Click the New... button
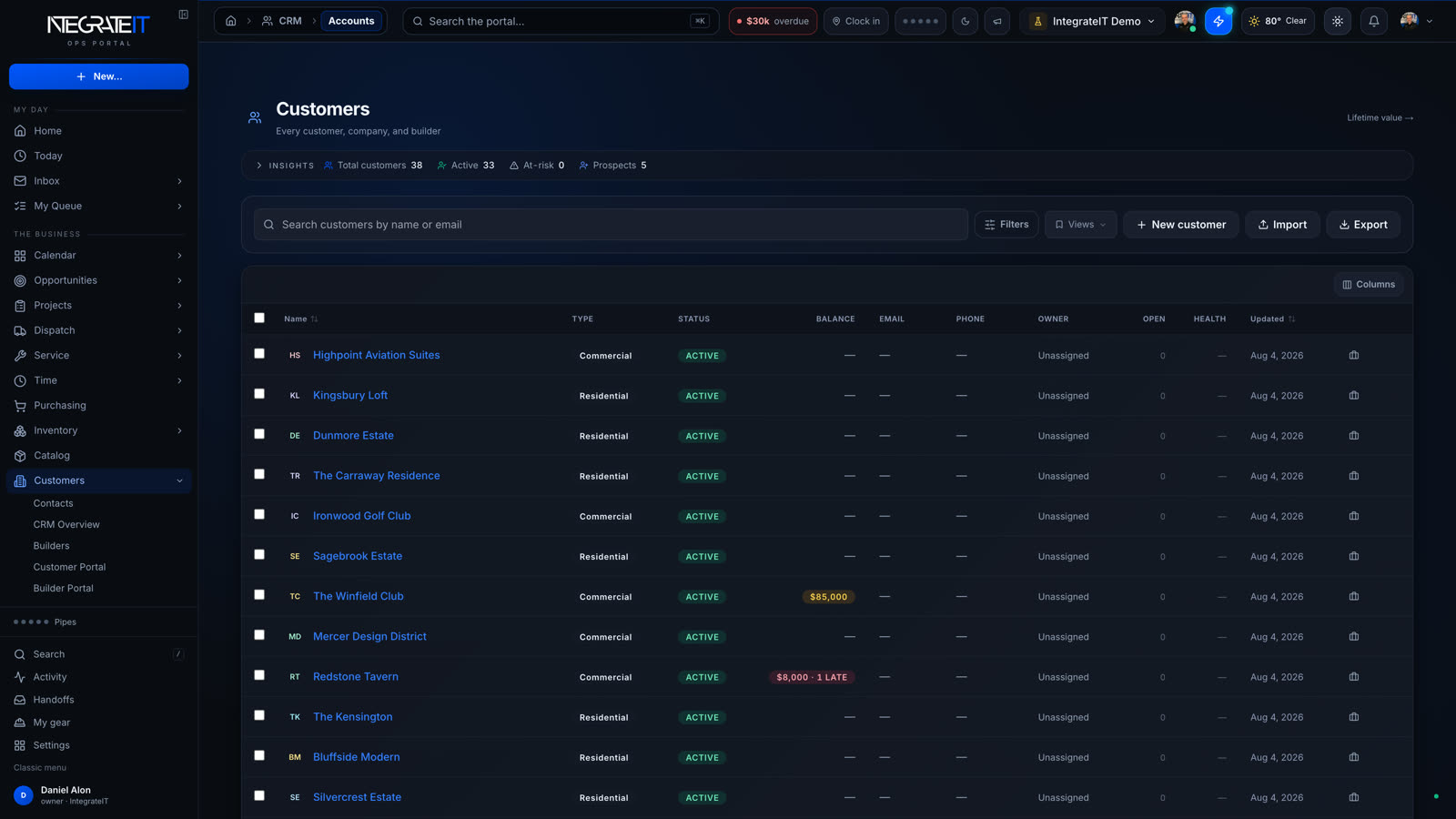1456x819 pixels. pyautogui.click(x=99, y=76)
